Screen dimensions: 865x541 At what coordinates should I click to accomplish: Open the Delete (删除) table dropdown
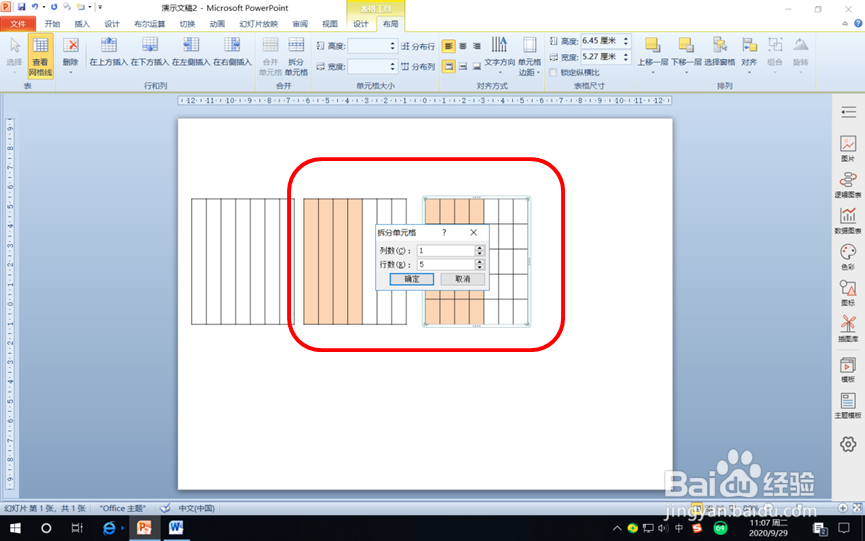[x=71, y=57]
